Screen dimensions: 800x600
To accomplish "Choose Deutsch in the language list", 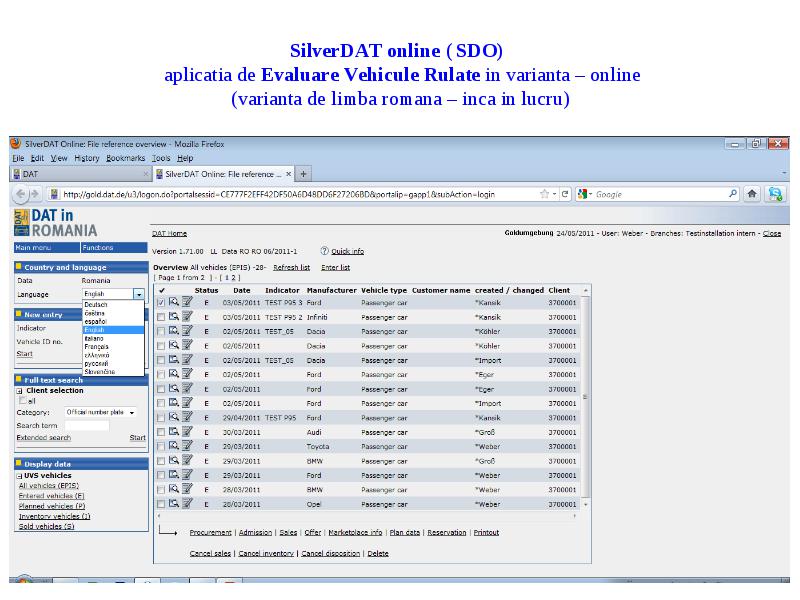I will click(96, 305).
